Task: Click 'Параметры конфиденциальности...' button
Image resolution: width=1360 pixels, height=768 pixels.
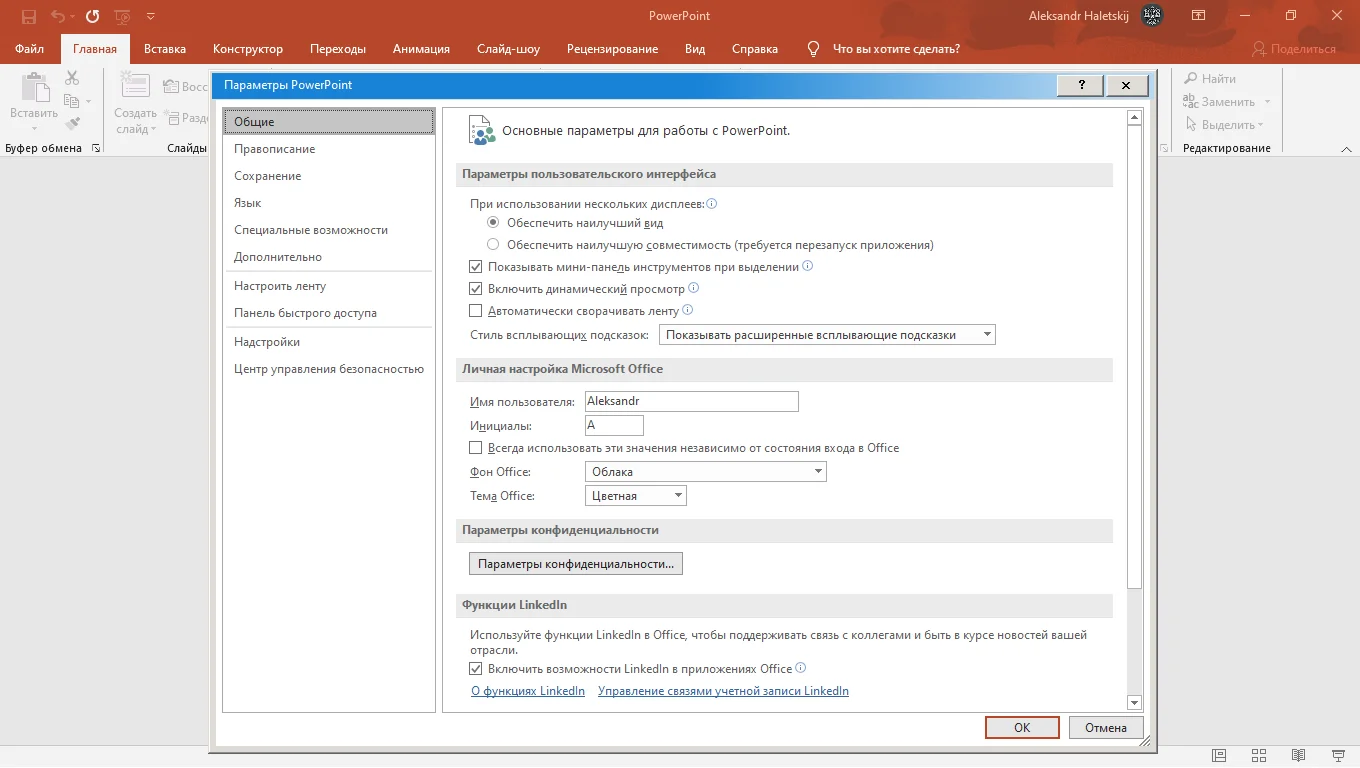Action: tap(576, 564)
